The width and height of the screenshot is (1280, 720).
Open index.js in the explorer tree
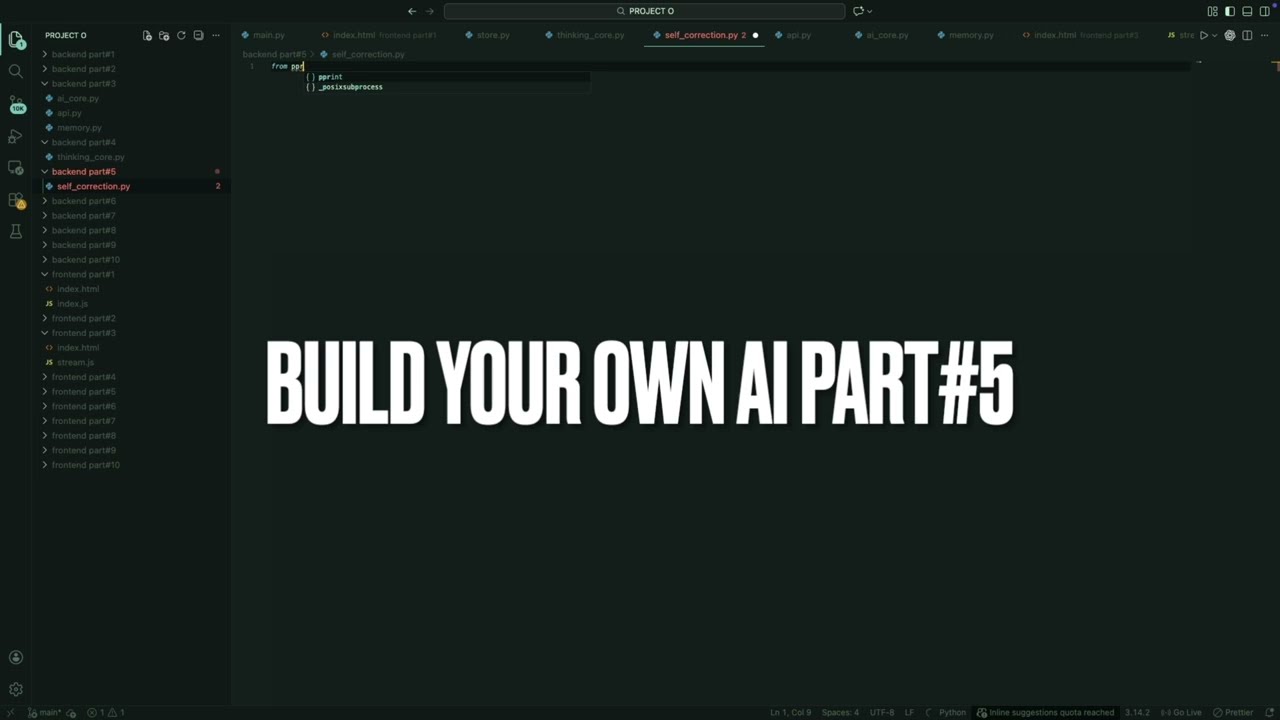point(72,304)
